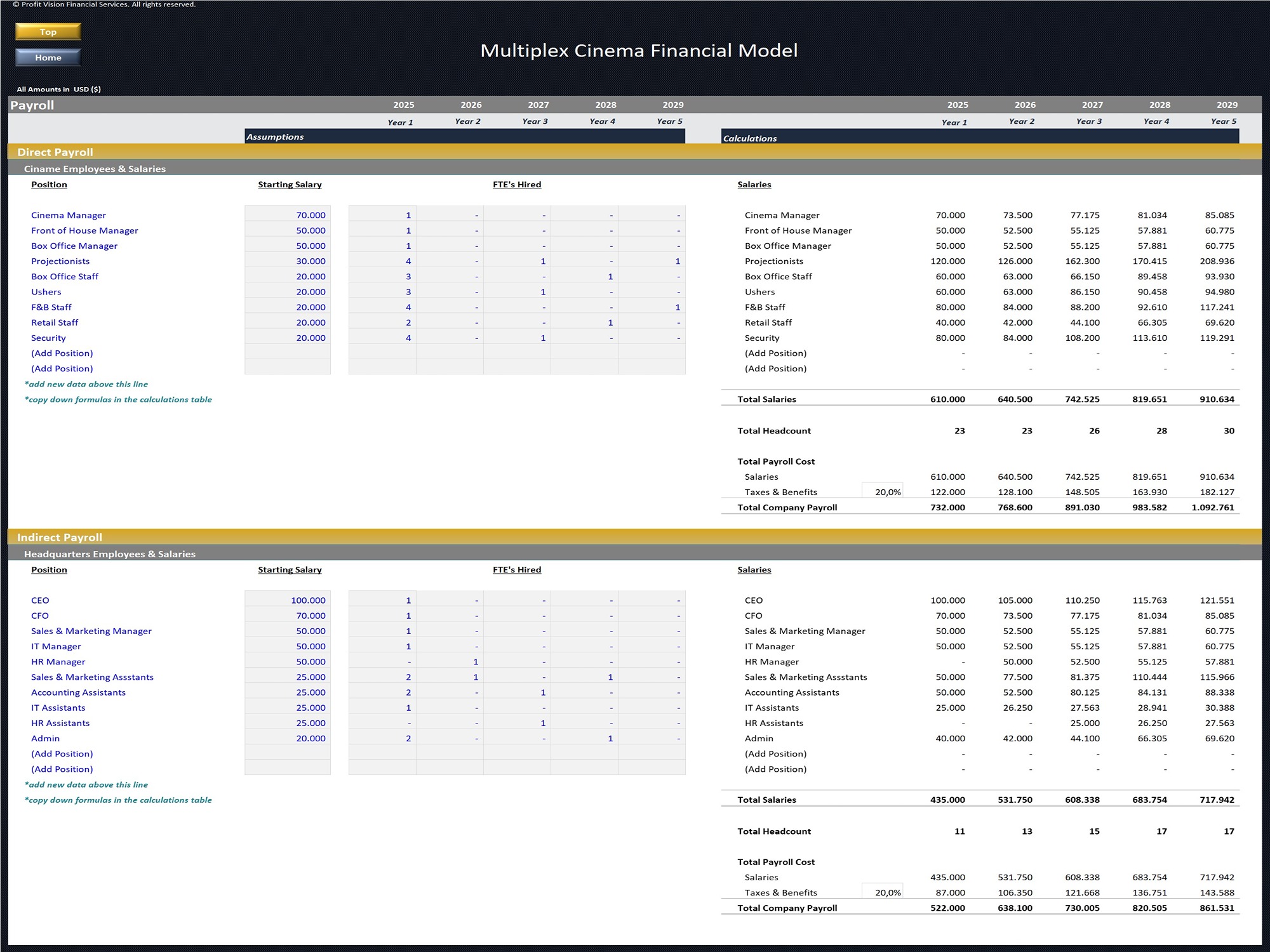Click Projectionists Year 1 FTE cell

pos(382,261)
